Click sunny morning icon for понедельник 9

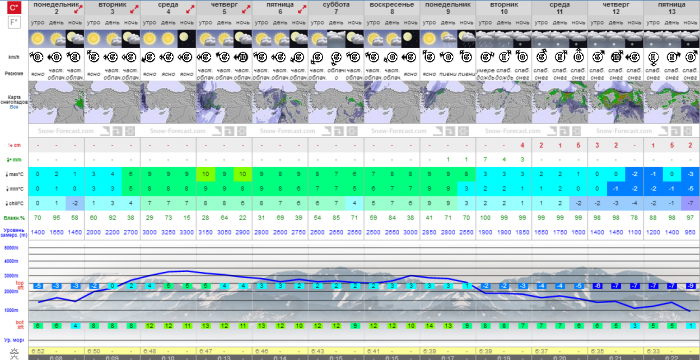(429, 39)
